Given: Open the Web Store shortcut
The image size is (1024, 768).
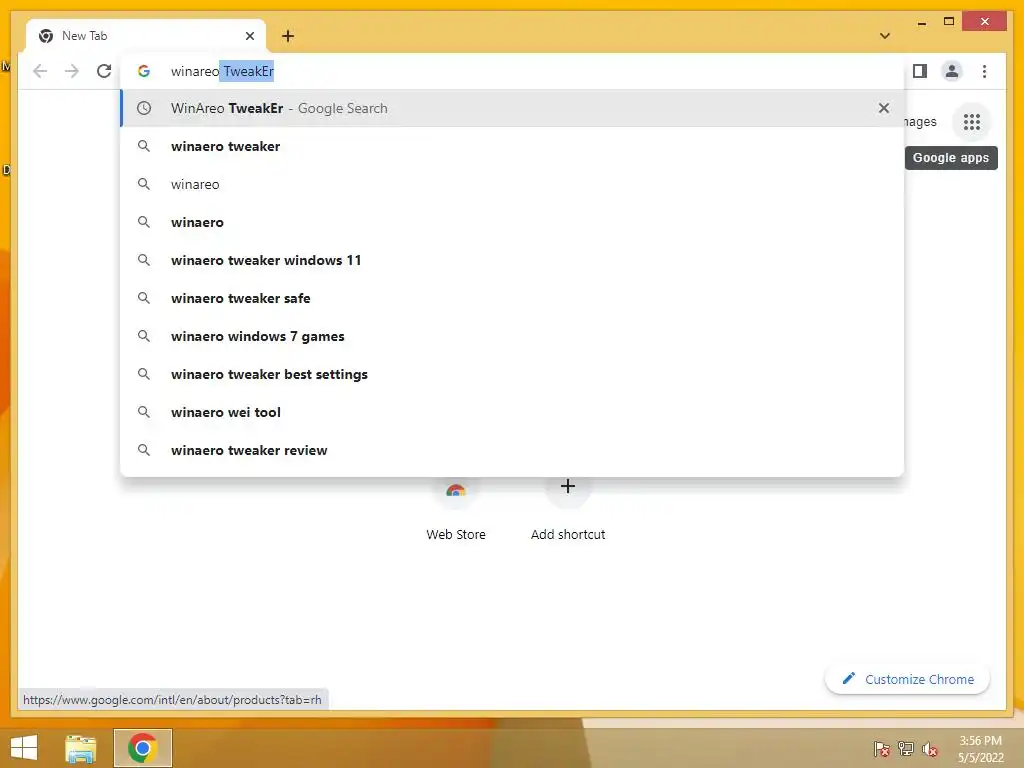Looking at the screenshot, I should pos(456,513).
